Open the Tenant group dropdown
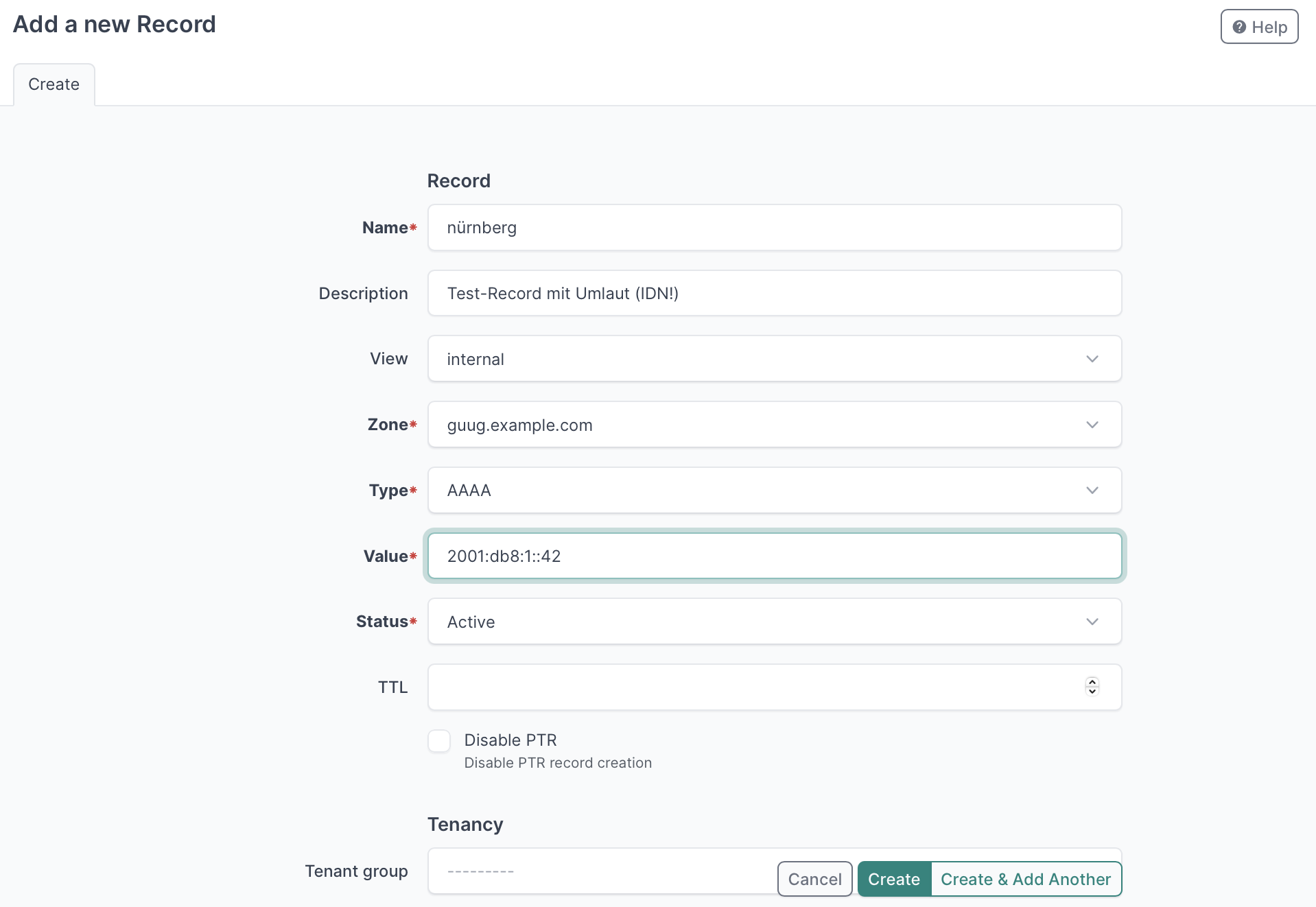The image size is (1316, 907). [x=601, y=871]
